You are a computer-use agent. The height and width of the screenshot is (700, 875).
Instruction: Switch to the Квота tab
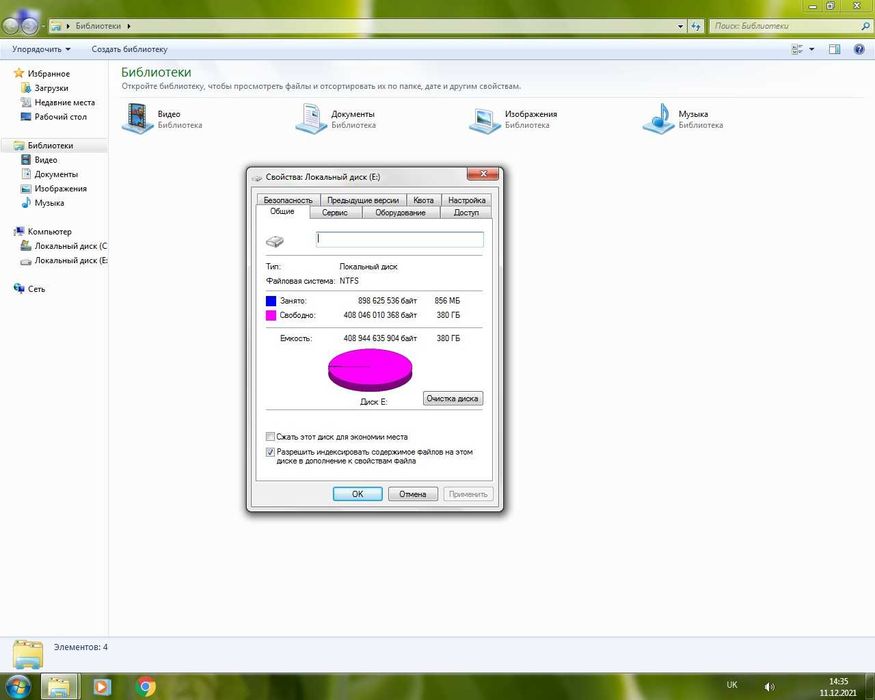coord(424,200)
